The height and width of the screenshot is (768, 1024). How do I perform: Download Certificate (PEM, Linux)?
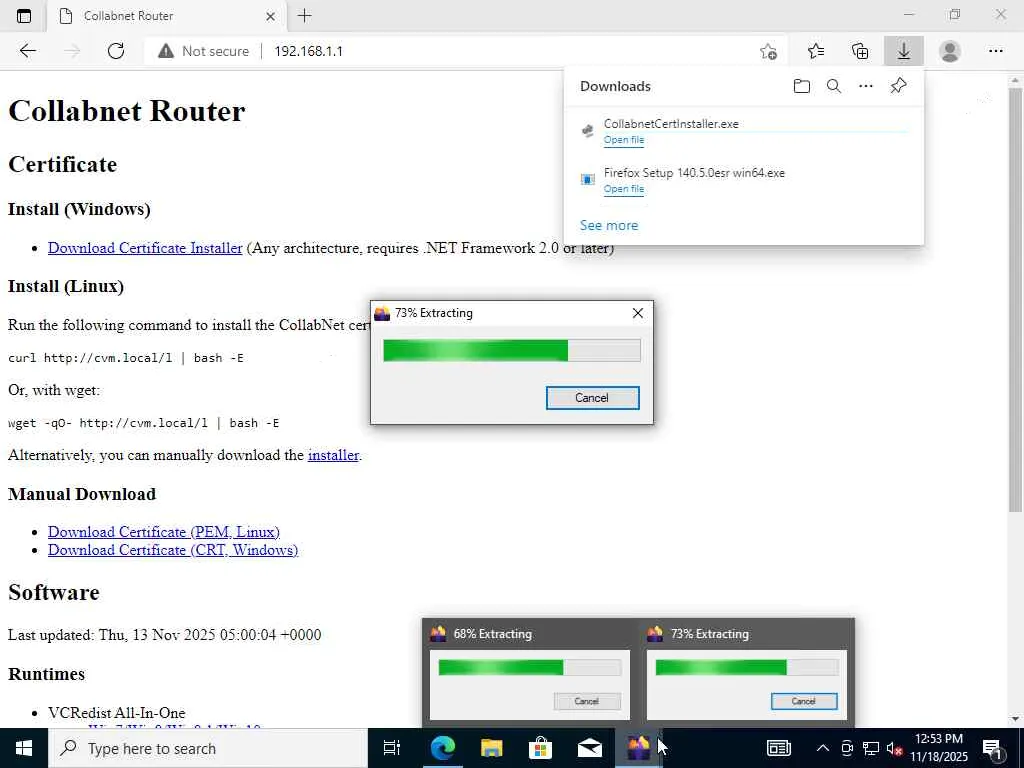pyautogui.click(x=164, y=532)
